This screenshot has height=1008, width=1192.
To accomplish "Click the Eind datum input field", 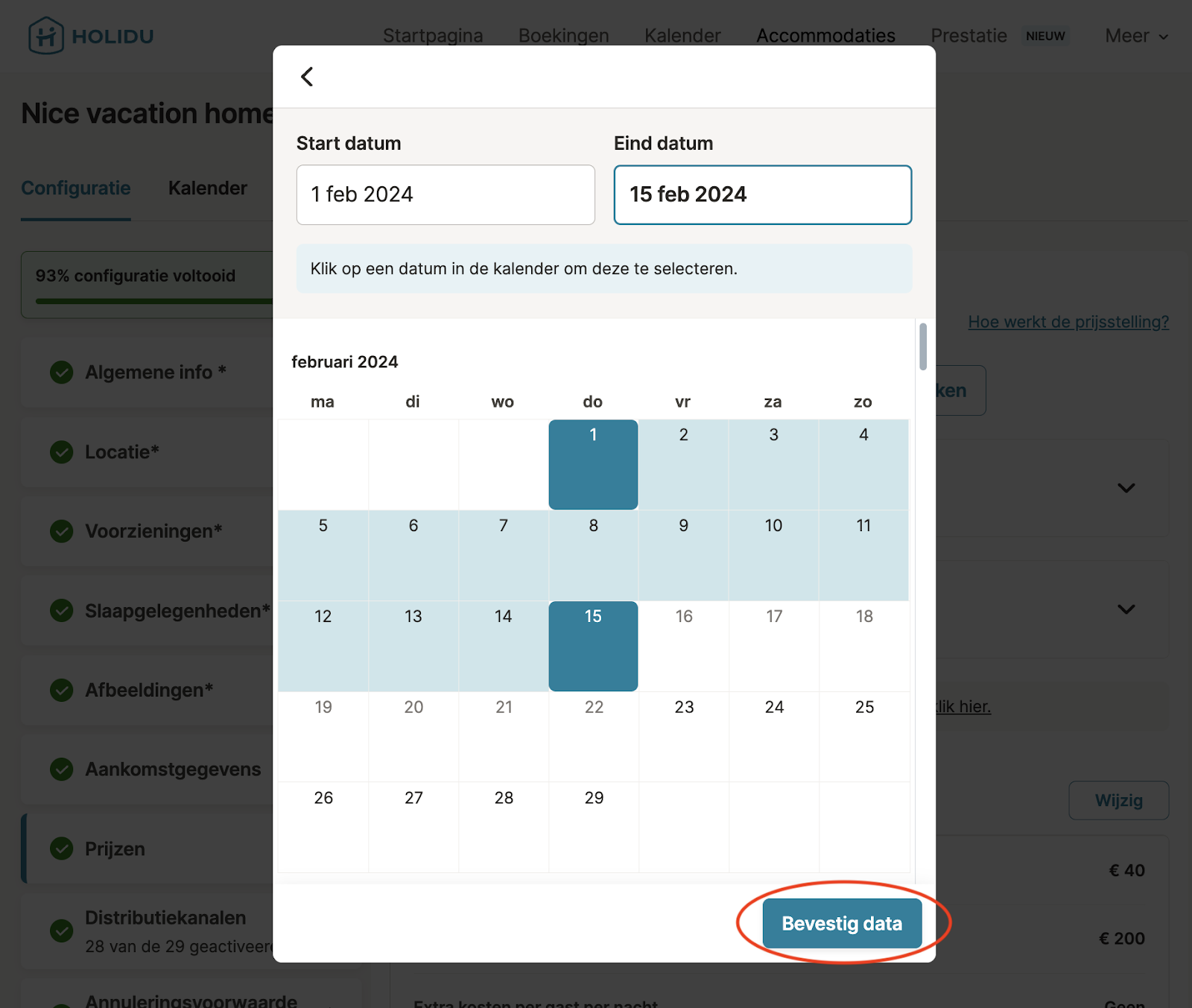I will tap(762, 194).
